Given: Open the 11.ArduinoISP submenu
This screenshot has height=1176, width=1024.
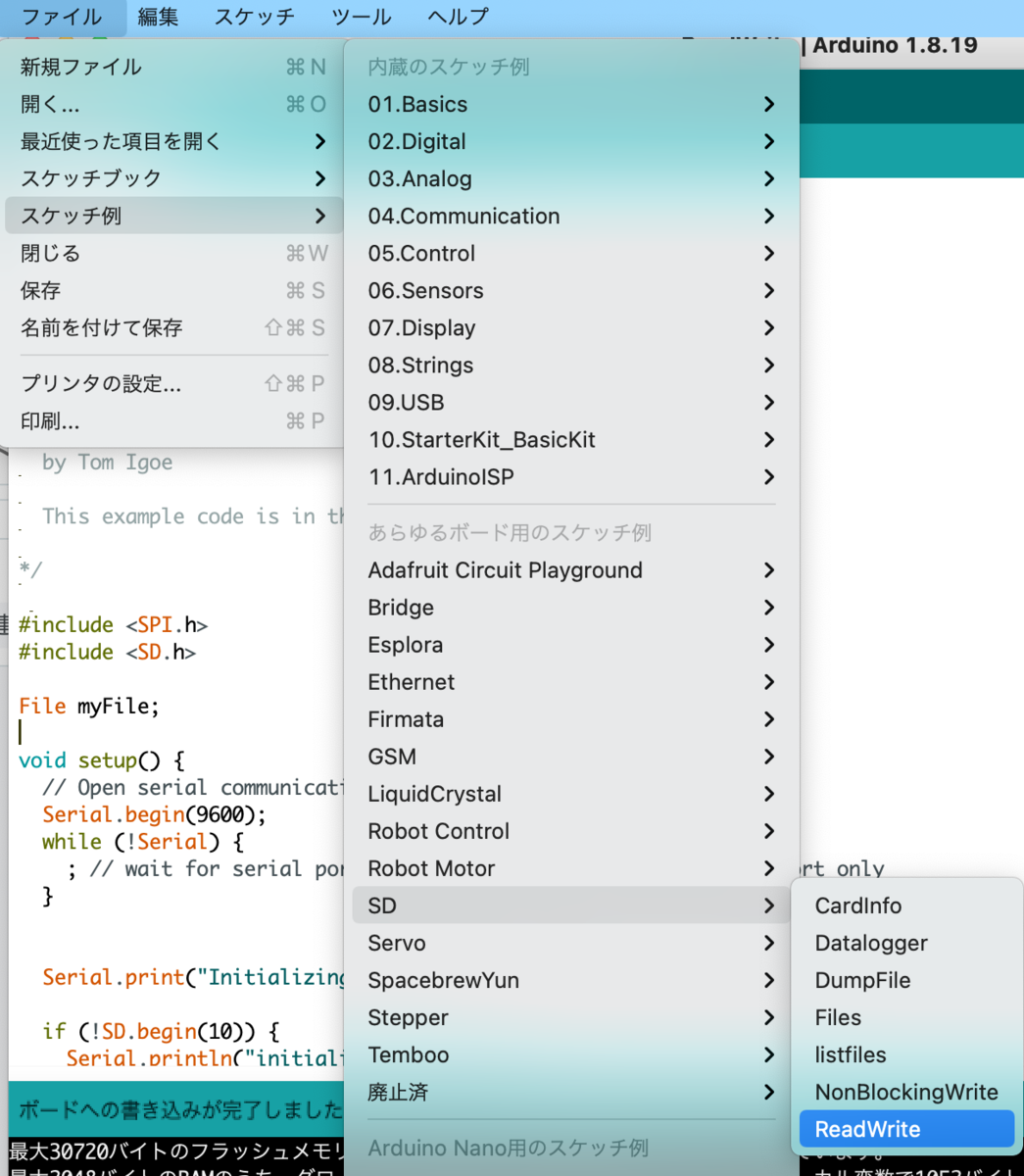Looking at the screenshot, I should (x=571, y=476).
